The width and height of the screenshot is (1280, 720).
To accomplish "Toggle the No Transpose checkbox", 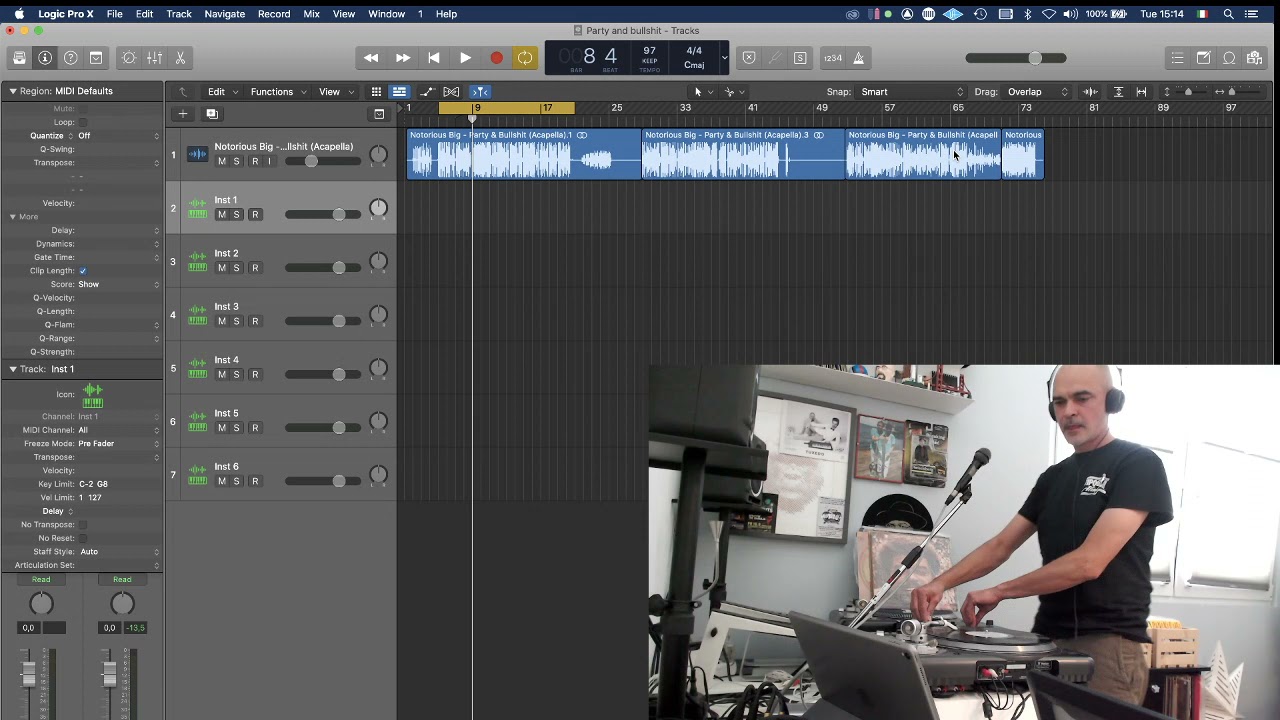I will click(82, 524).
